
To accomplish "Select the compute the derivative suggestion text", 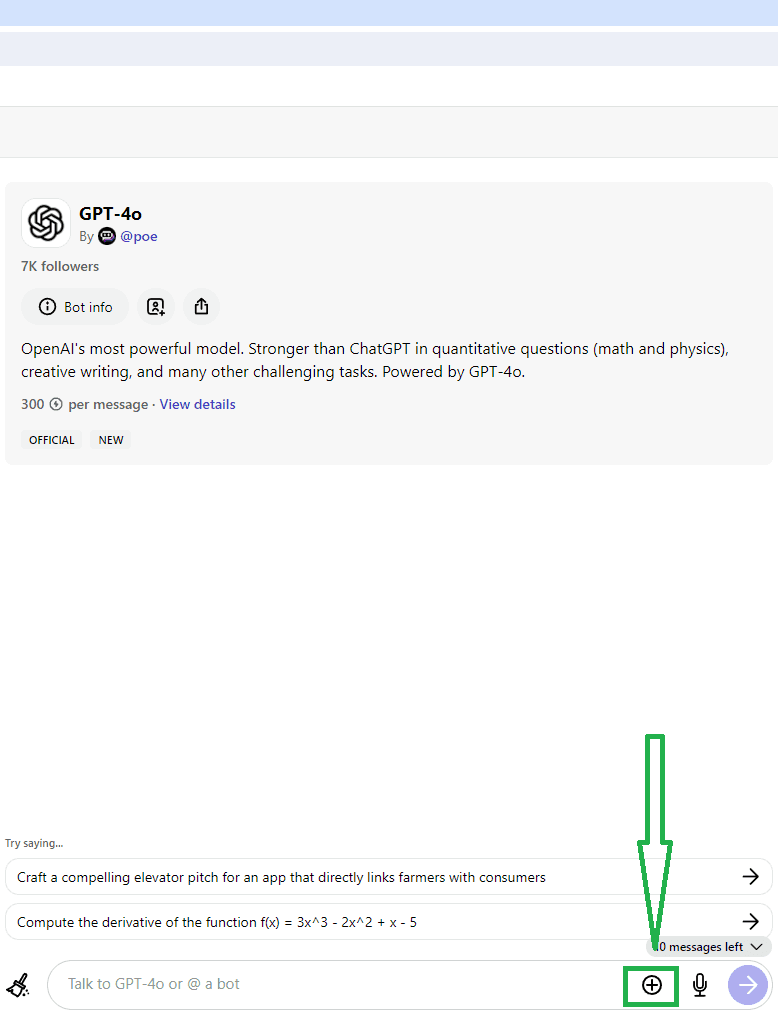I will click(x=217, y=922).
